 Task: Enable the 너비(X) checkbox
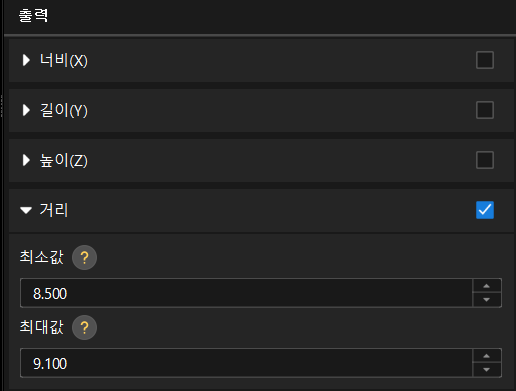[x=485, y=60]
